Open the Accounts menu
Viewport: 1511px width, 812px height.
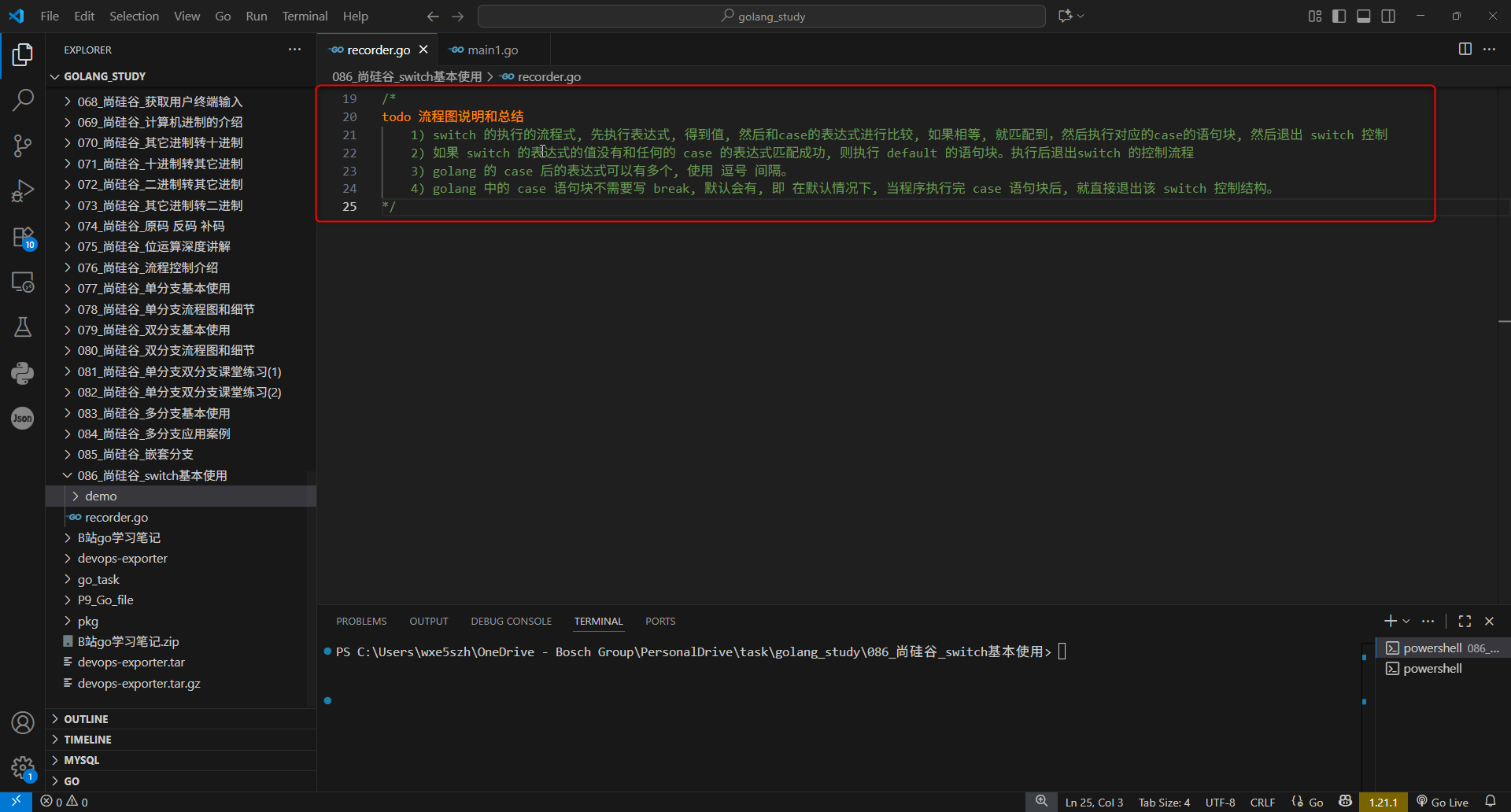click(x=23, y=722)
